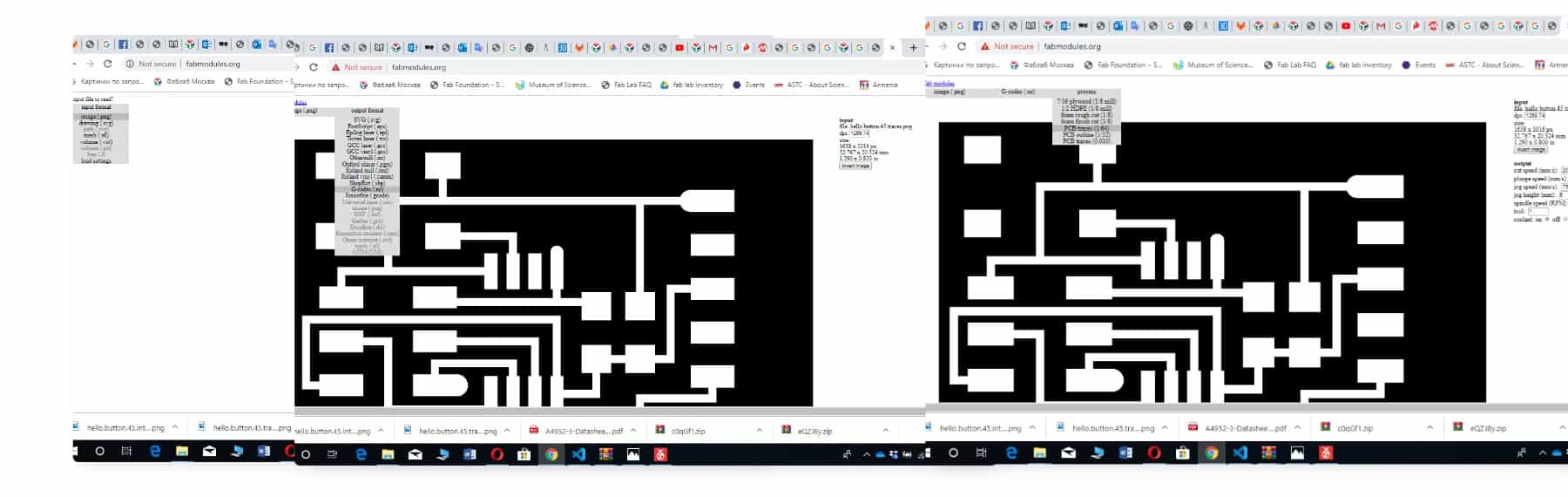Expand A4952-3-Datasheet pdf chevron in middle window
Screen dimensions: 1568x497
click(633, 431)
